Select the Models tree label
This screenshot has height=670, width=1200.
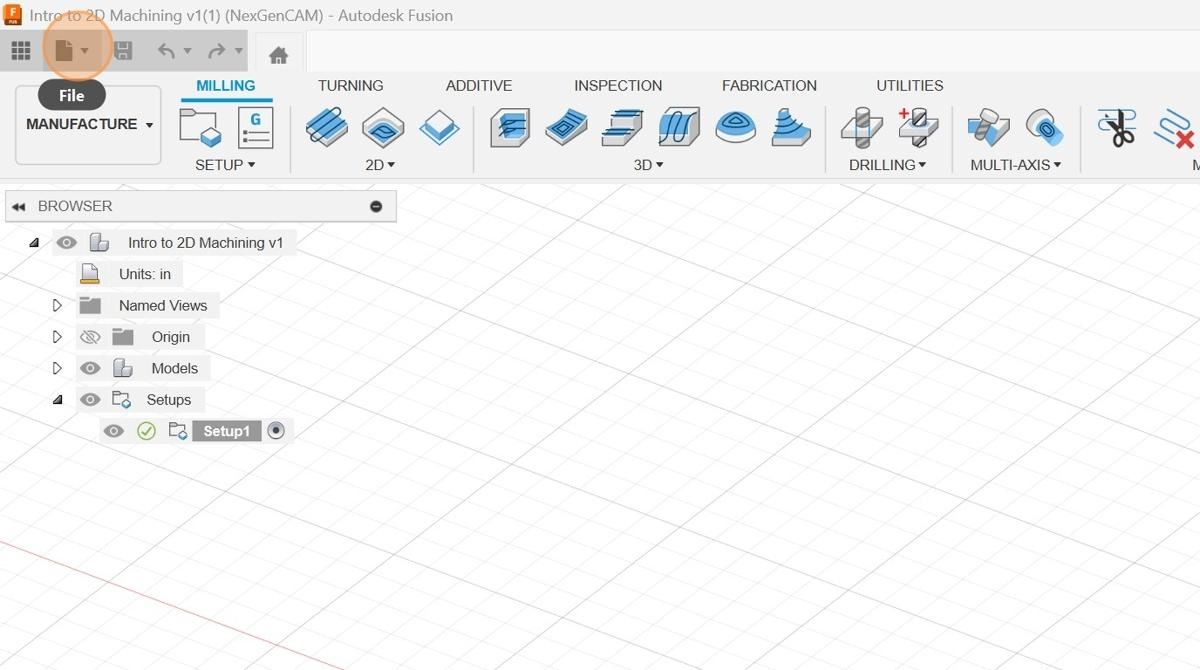[x=174, y=368]
